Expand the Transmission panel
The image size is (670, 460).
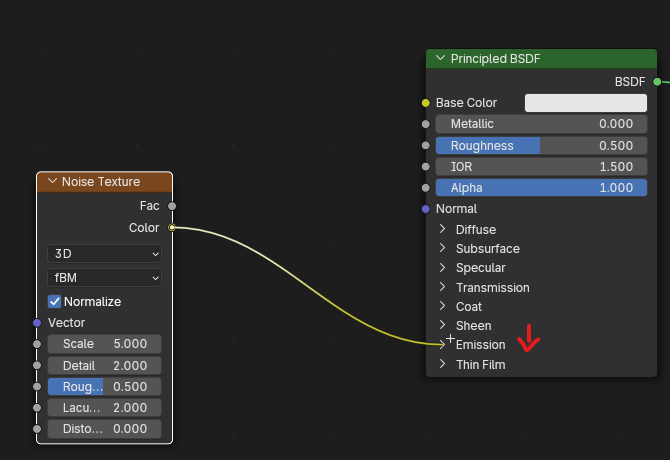pos(442,287)
